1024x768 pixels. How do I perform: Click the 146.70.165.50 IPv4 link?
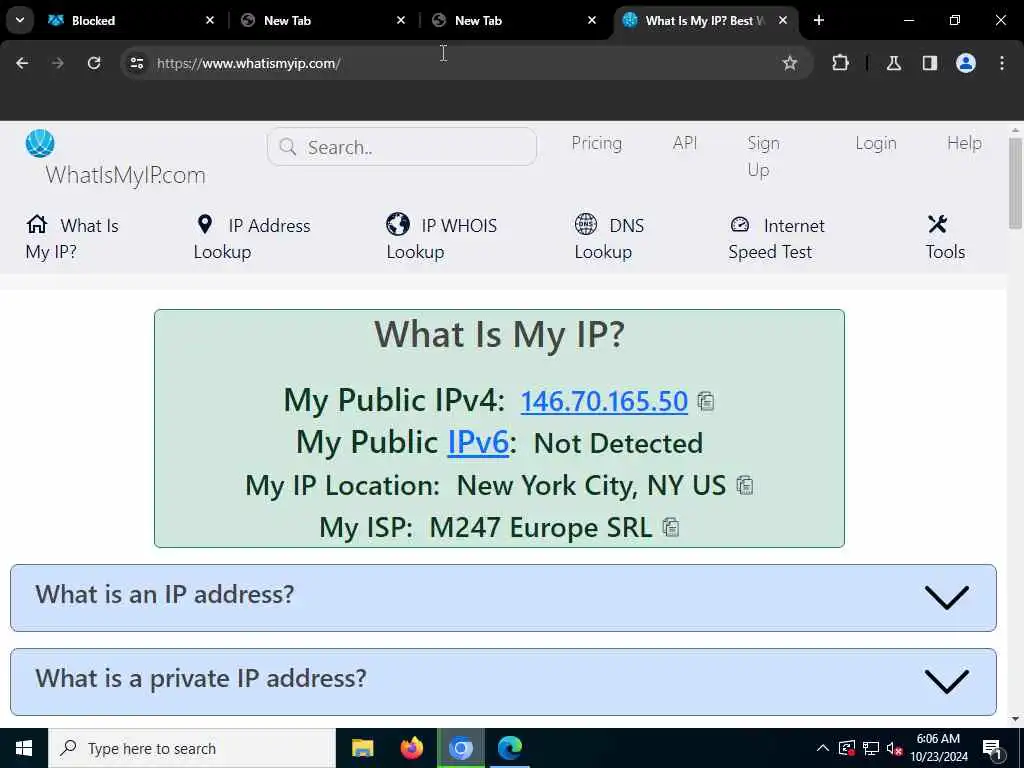(x=604, y=401)
